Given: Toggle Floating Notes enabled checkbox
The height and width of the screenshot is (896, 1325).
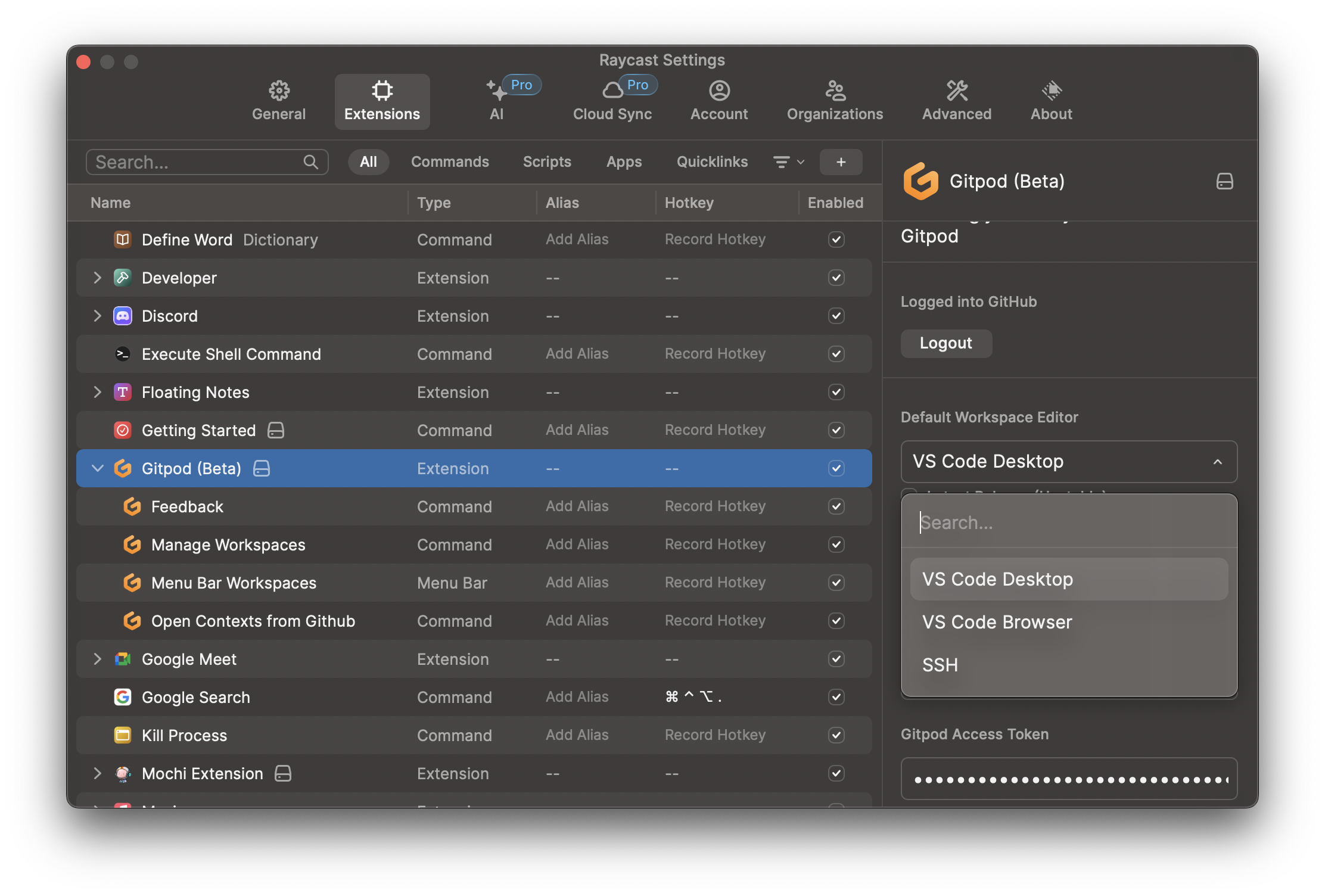Looking at the screenshot, I should coord(836,392).
